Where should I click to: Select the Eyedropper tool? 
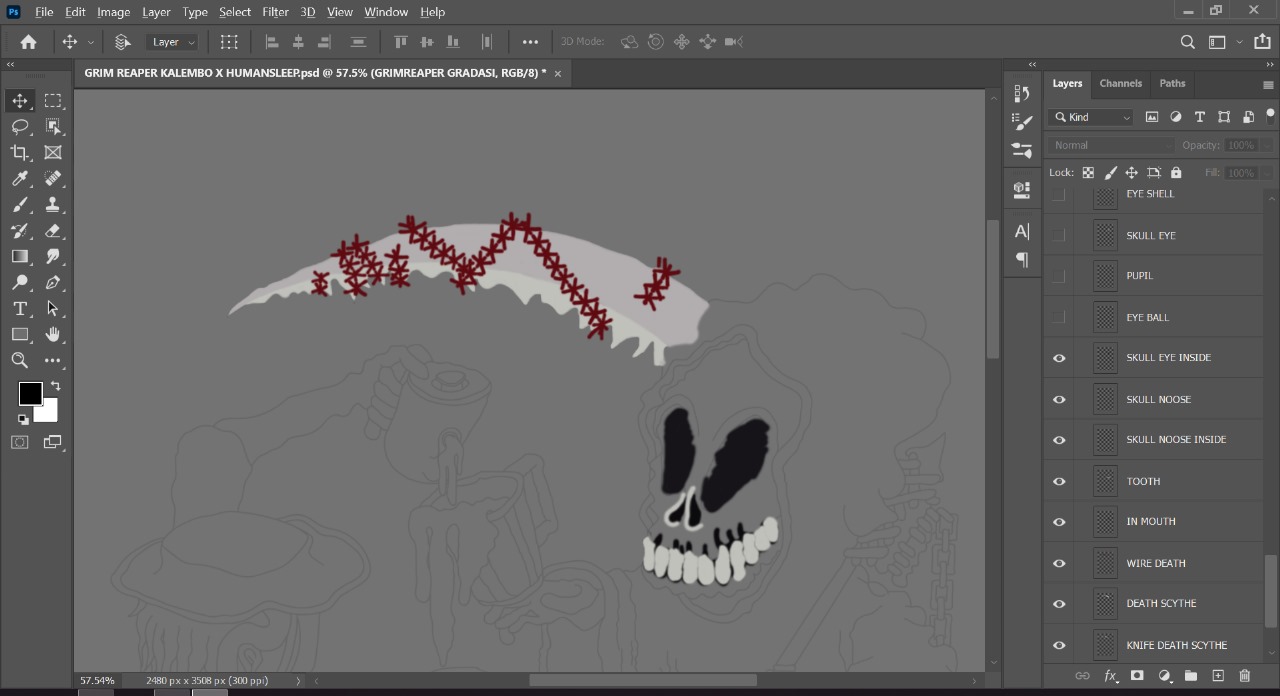pos(20,178)
